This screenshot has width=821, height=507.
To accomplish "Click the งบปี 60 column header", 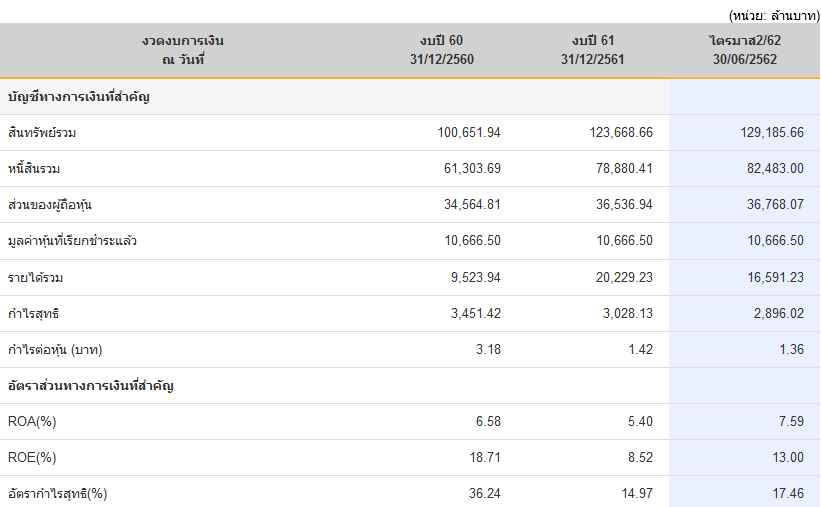I will point(441,50).
